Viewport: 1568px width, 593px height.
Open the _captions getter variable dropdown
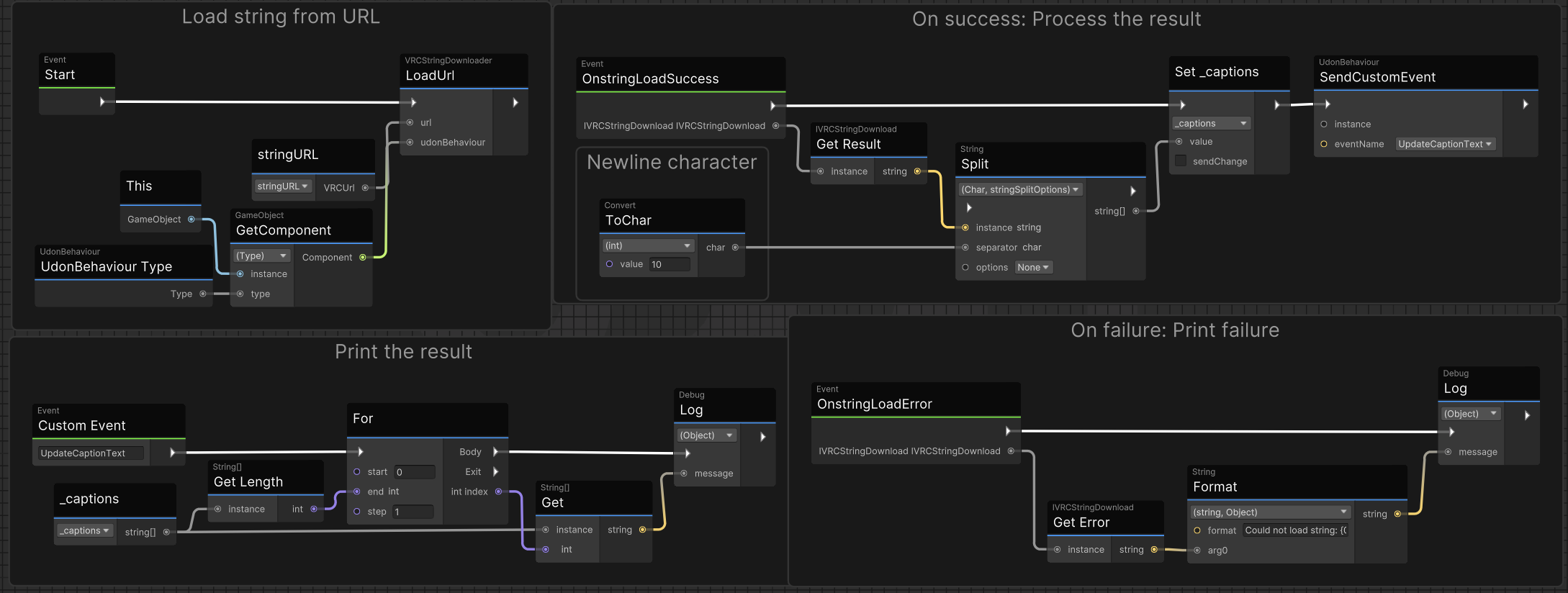pyautogui.click(x=85, y=530)
